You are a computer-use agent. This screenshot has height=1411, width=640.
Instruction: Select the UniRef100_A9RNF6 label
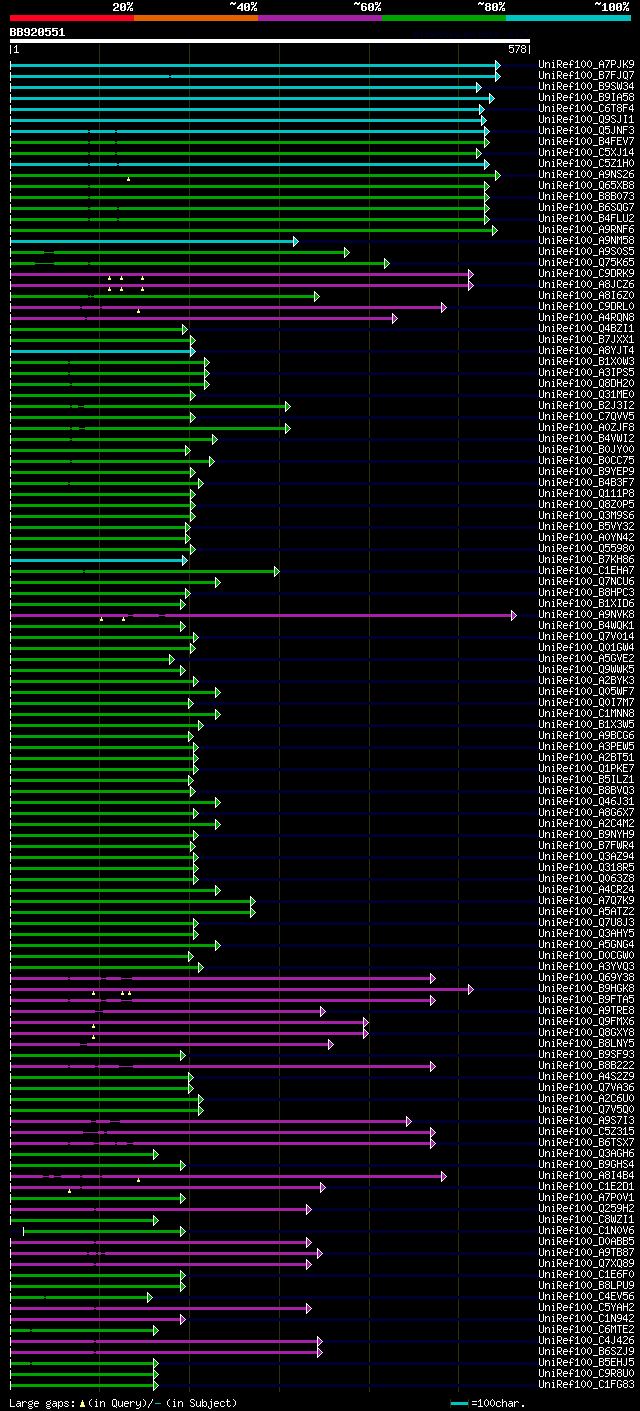coord(586,230)
